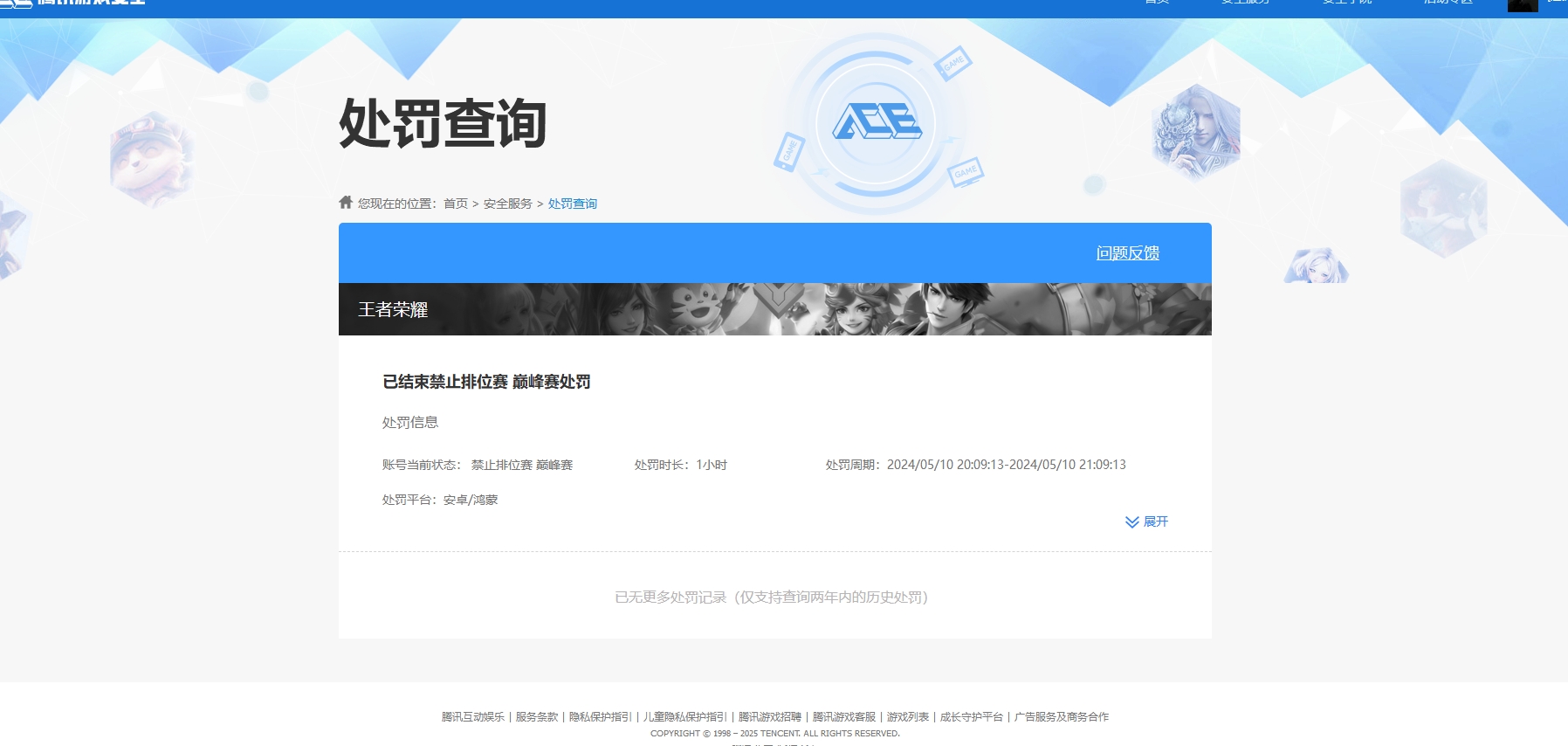Click status text 禁止排位赛 巅峰赛
The height and width of the screenshot is (746, 1568).
(522, 465)
